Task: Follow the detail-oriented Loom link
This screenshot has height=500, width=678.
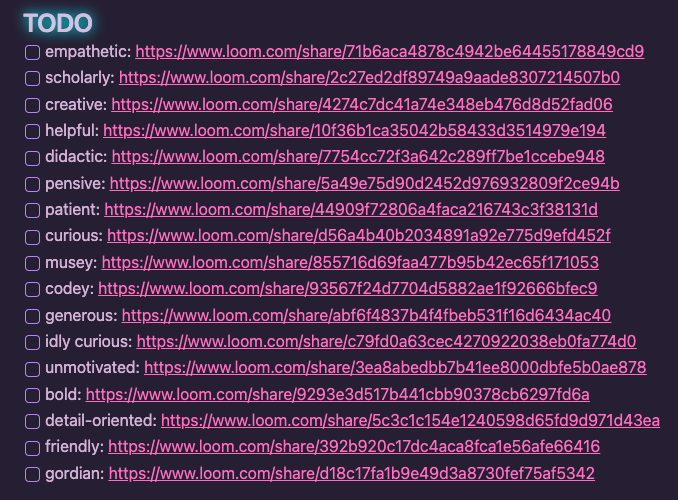Action: point(410,420)
